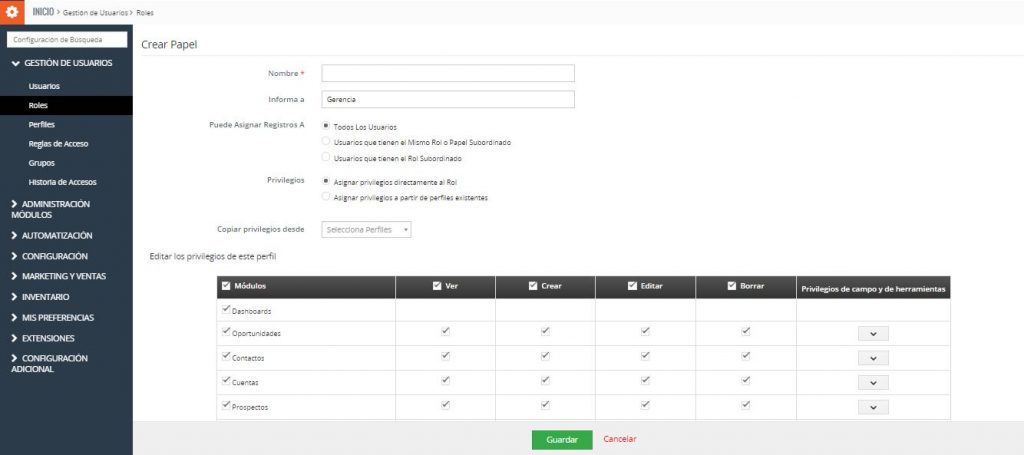Click the INICIO breadcrumb link
Viewport: 1024px width, 455px height.
coord(46,11)
